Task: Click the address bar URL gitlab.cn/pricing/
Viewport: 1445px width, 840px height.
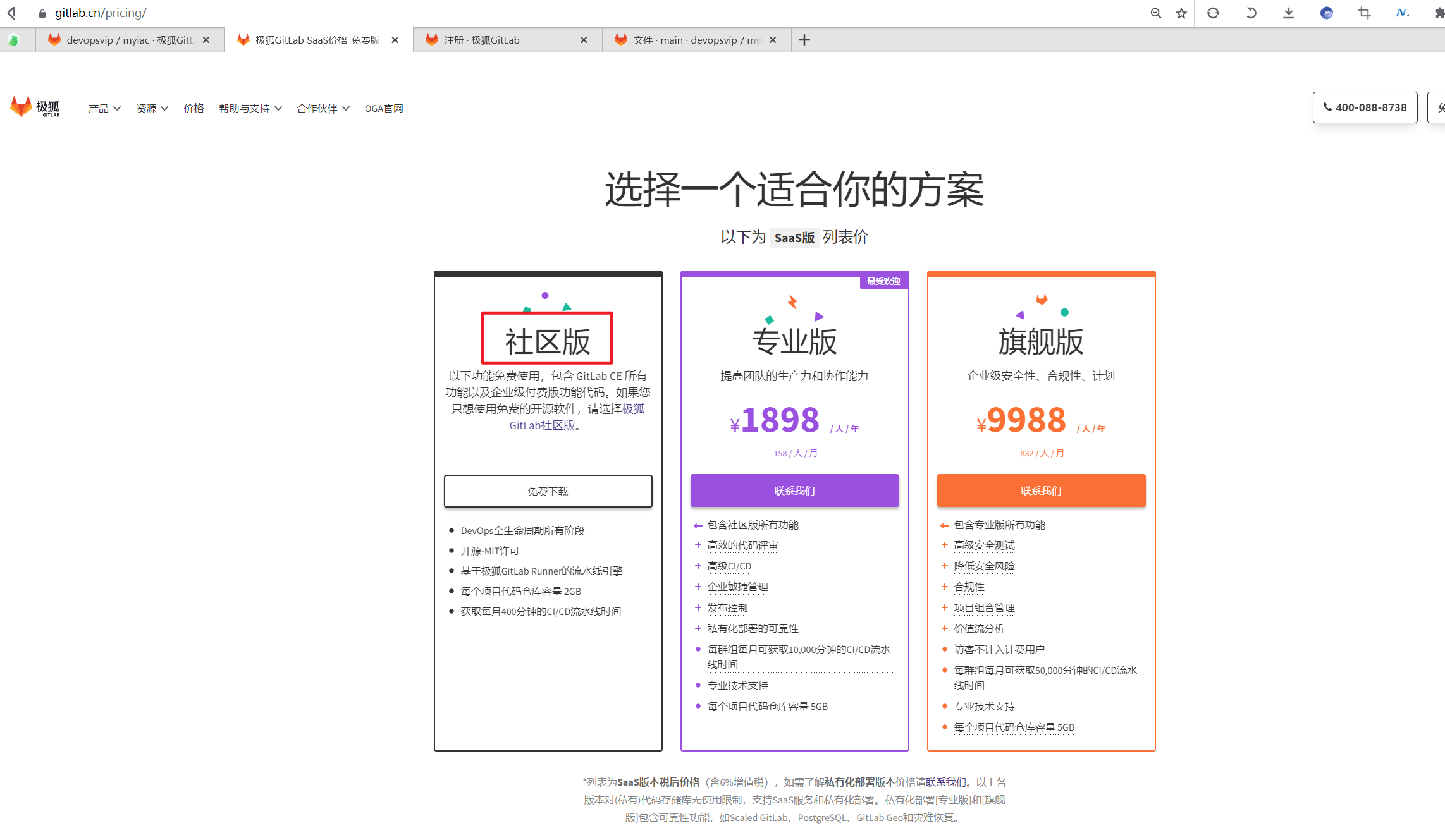Action: click(101, 13)
